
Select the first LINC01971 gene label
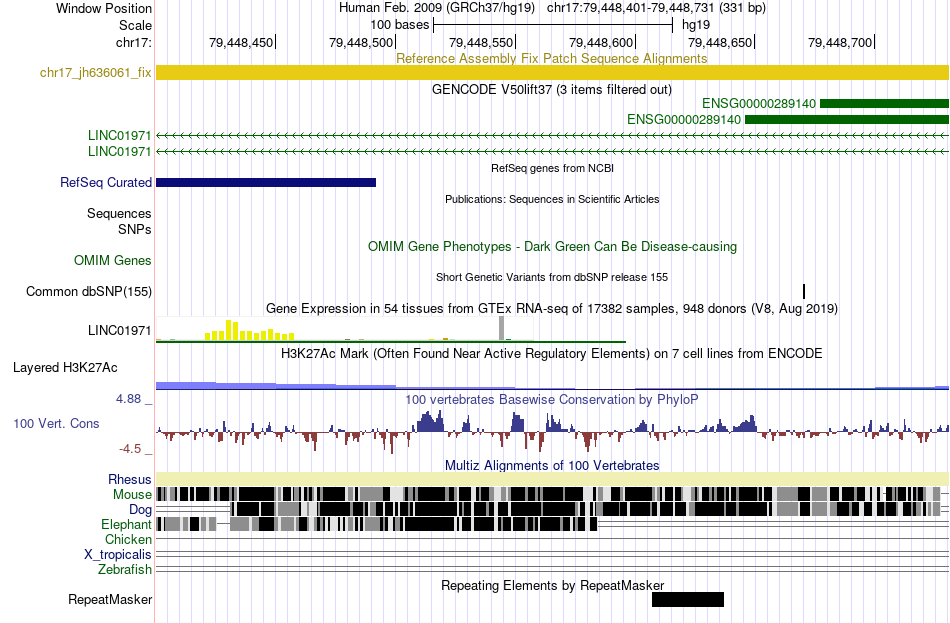tap(119, 135)
